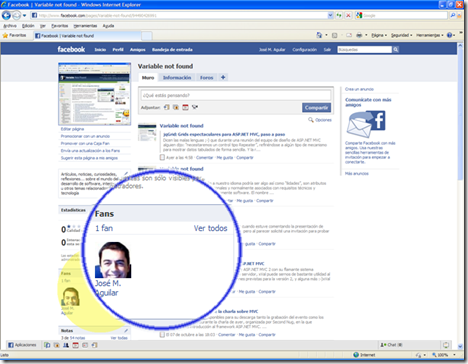Click the page profile picture thumbnail

pos(94,93)
